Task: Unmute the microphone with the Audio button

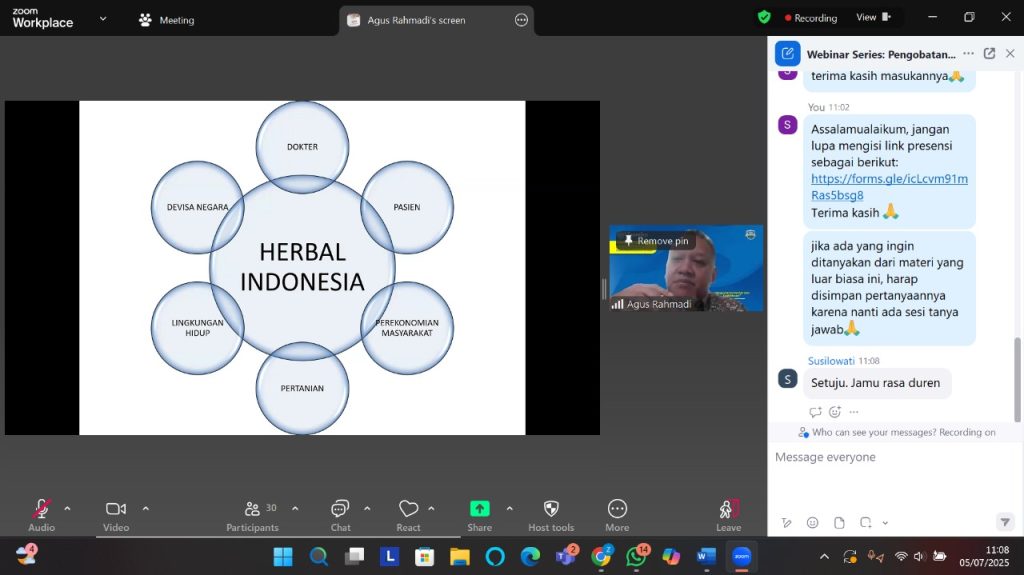Action: pos(41,510)
